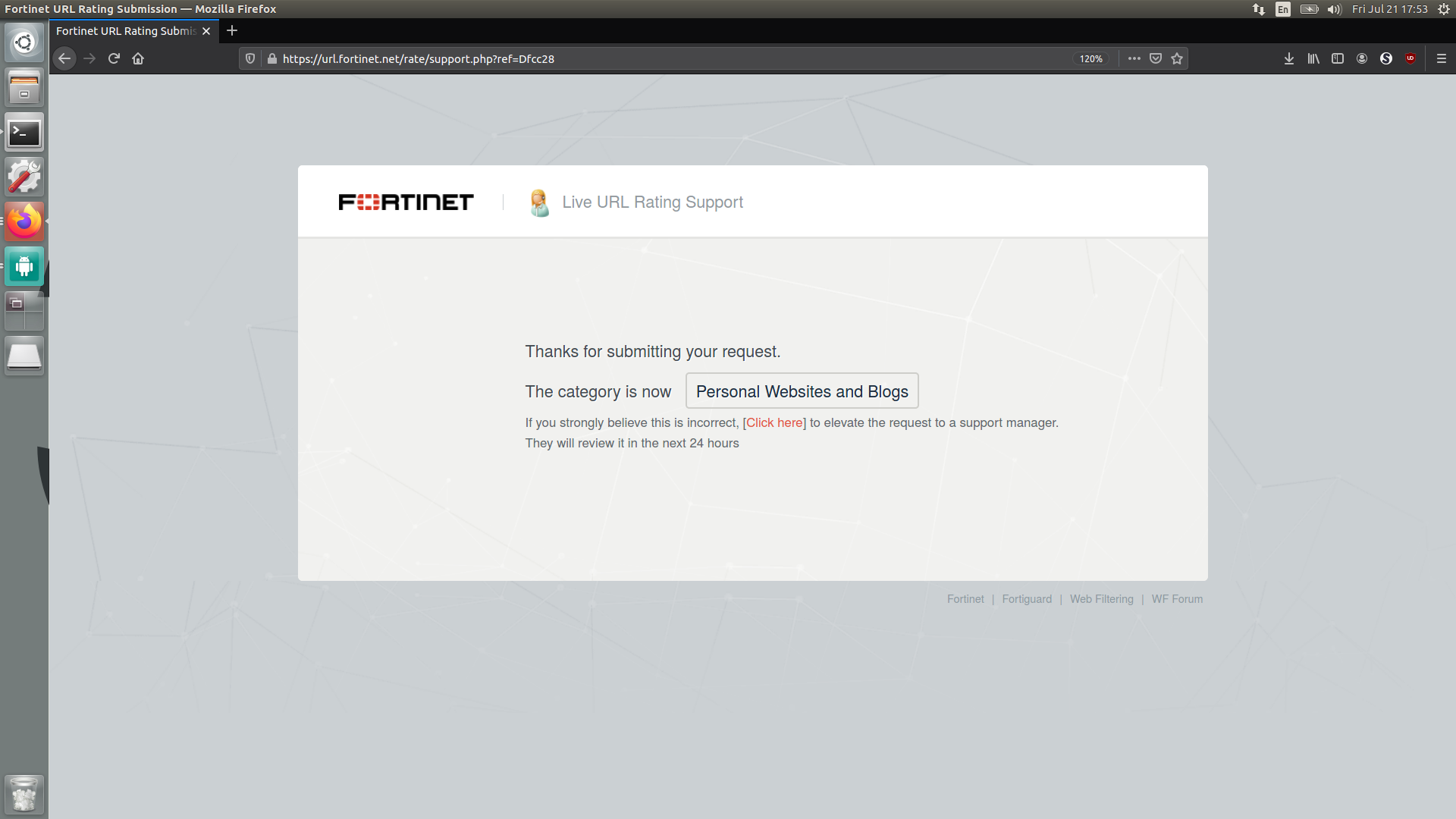Save page to Pocket

(x=1156, y=58)
